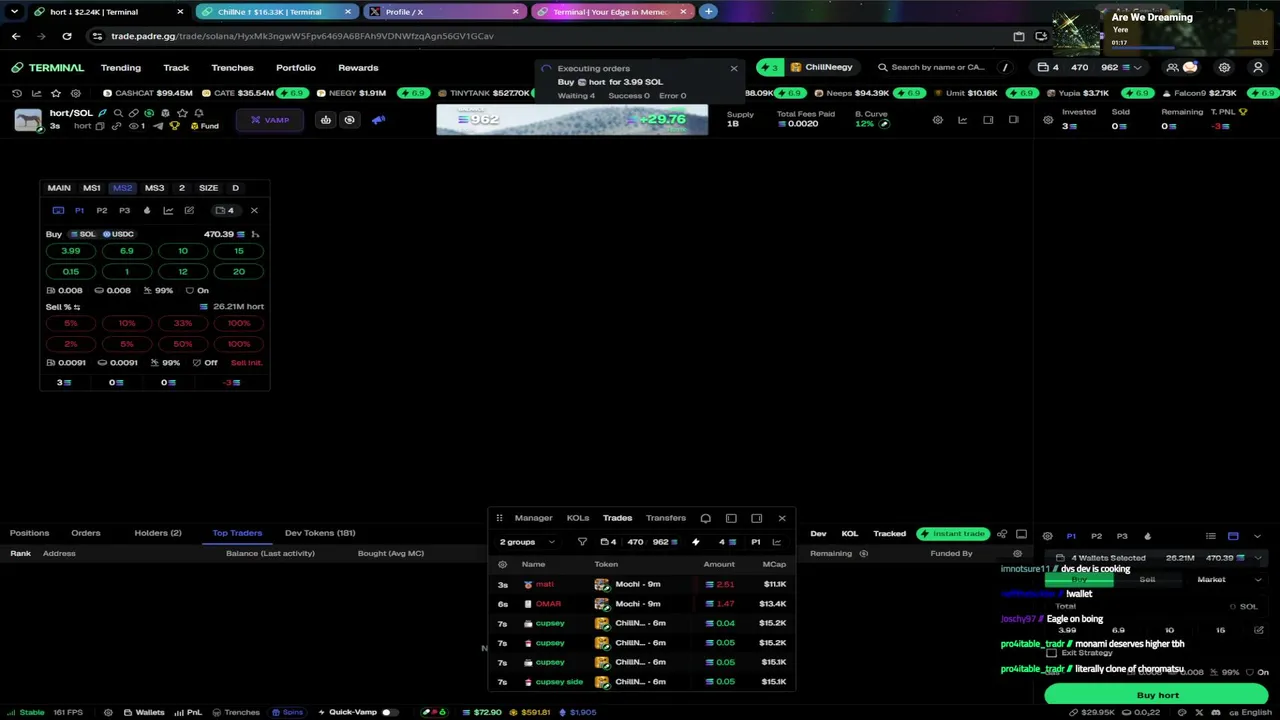The image size is (1280, 720).
Task: Select USDC as buy currency
Action: pos(118,234)
